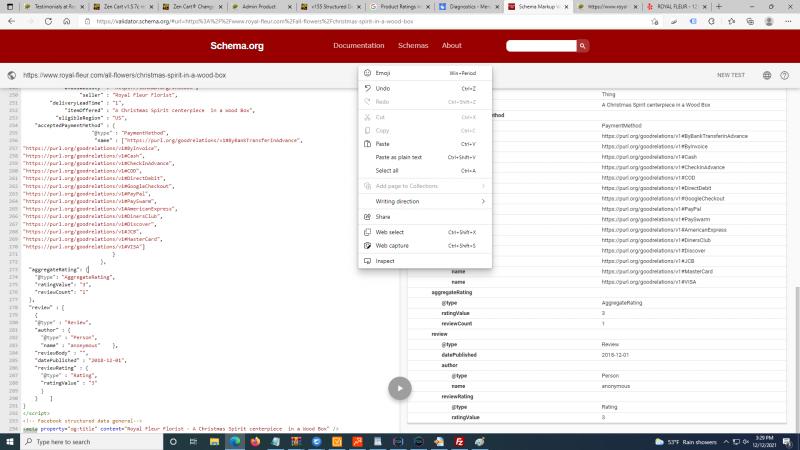Click the browser address bar
The image size is (800, 450).
pos(367,21)
